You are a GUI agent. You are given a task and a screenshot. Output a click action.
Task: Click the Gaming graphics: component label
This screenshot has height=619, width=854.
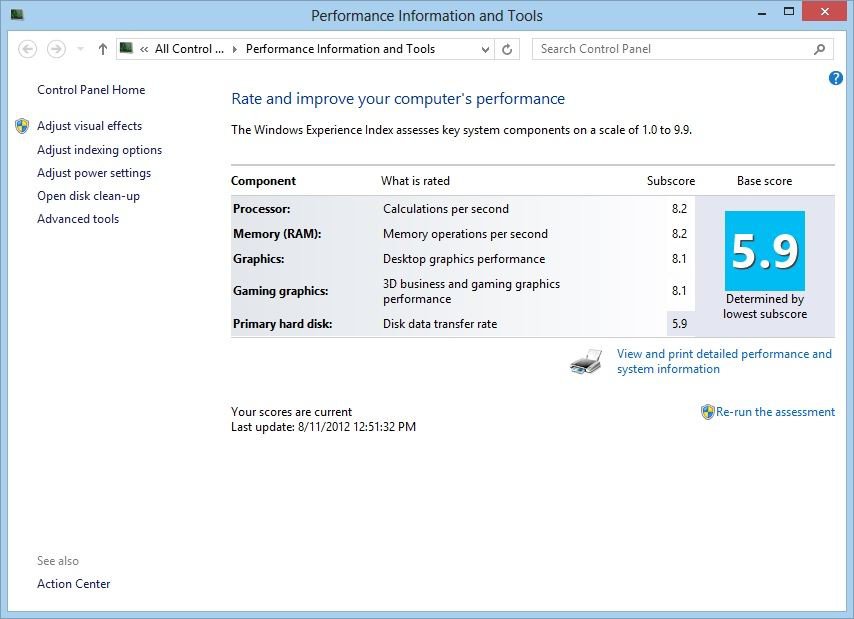tap(280, 291)
